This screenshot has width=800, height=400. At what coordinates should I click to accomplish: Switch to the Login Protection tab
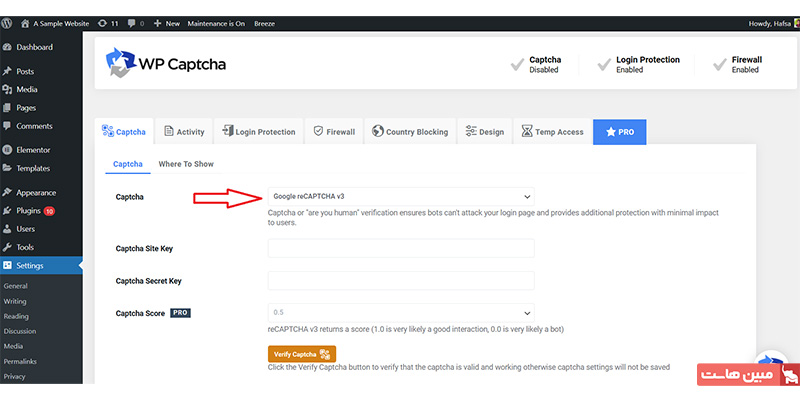point(259,132)
